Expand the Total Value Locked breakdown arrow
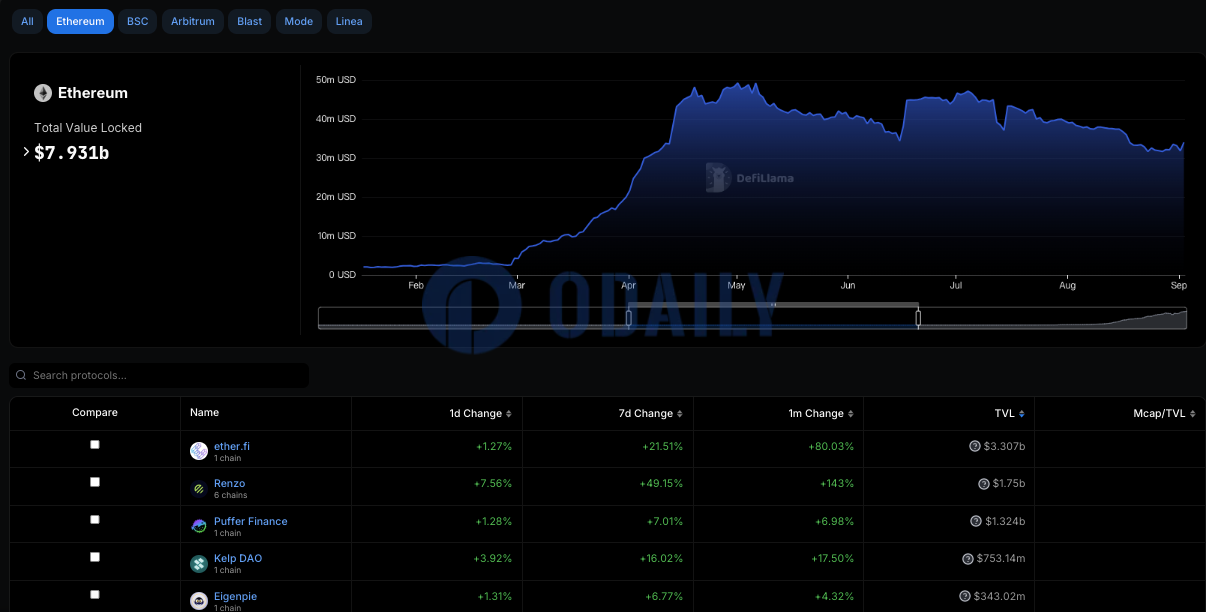This screenshot has height=612, width=1206. tap(26, 152)
